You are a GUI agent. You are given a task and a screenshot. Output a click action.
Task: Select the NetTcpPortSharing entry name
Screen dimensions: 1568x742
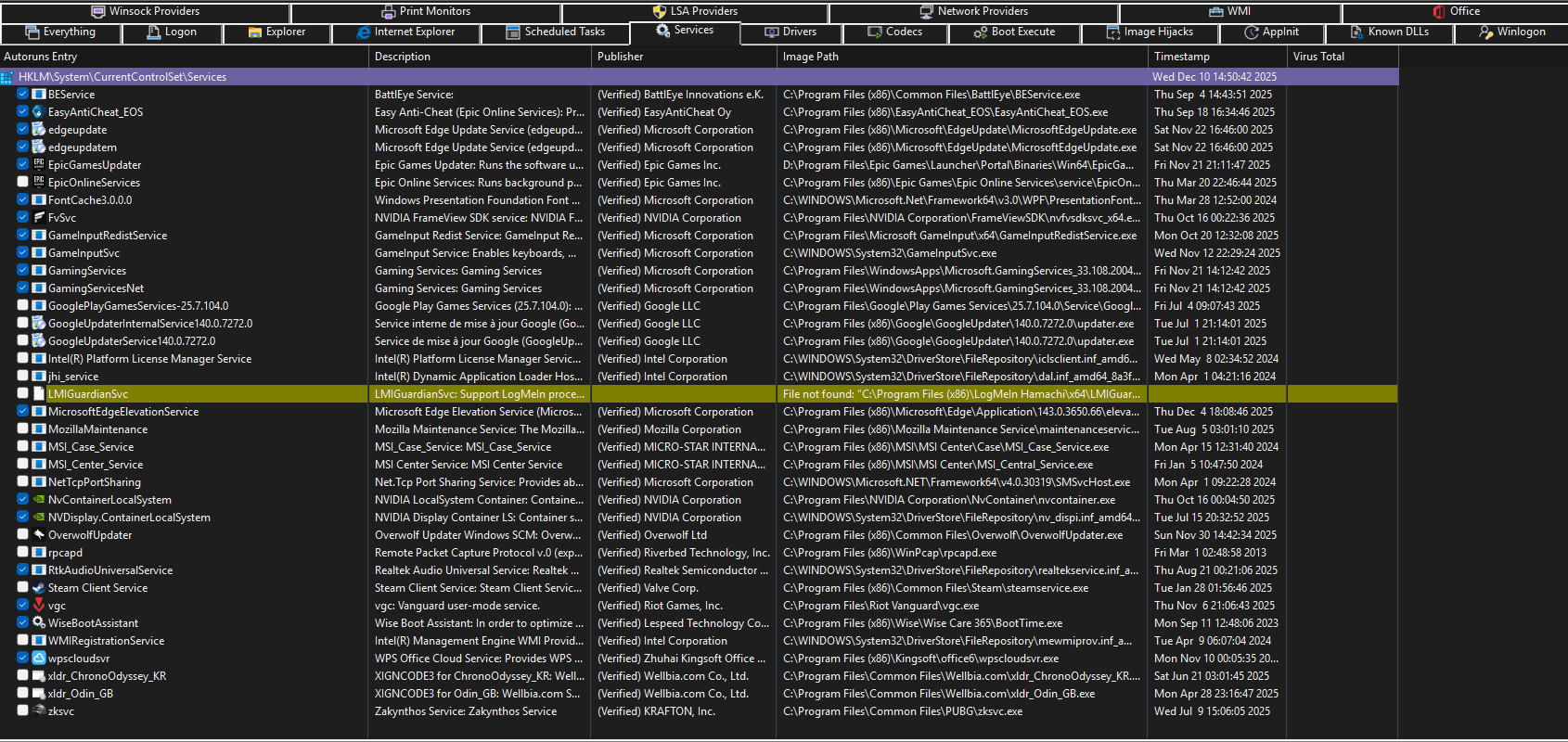coord(95,482)
